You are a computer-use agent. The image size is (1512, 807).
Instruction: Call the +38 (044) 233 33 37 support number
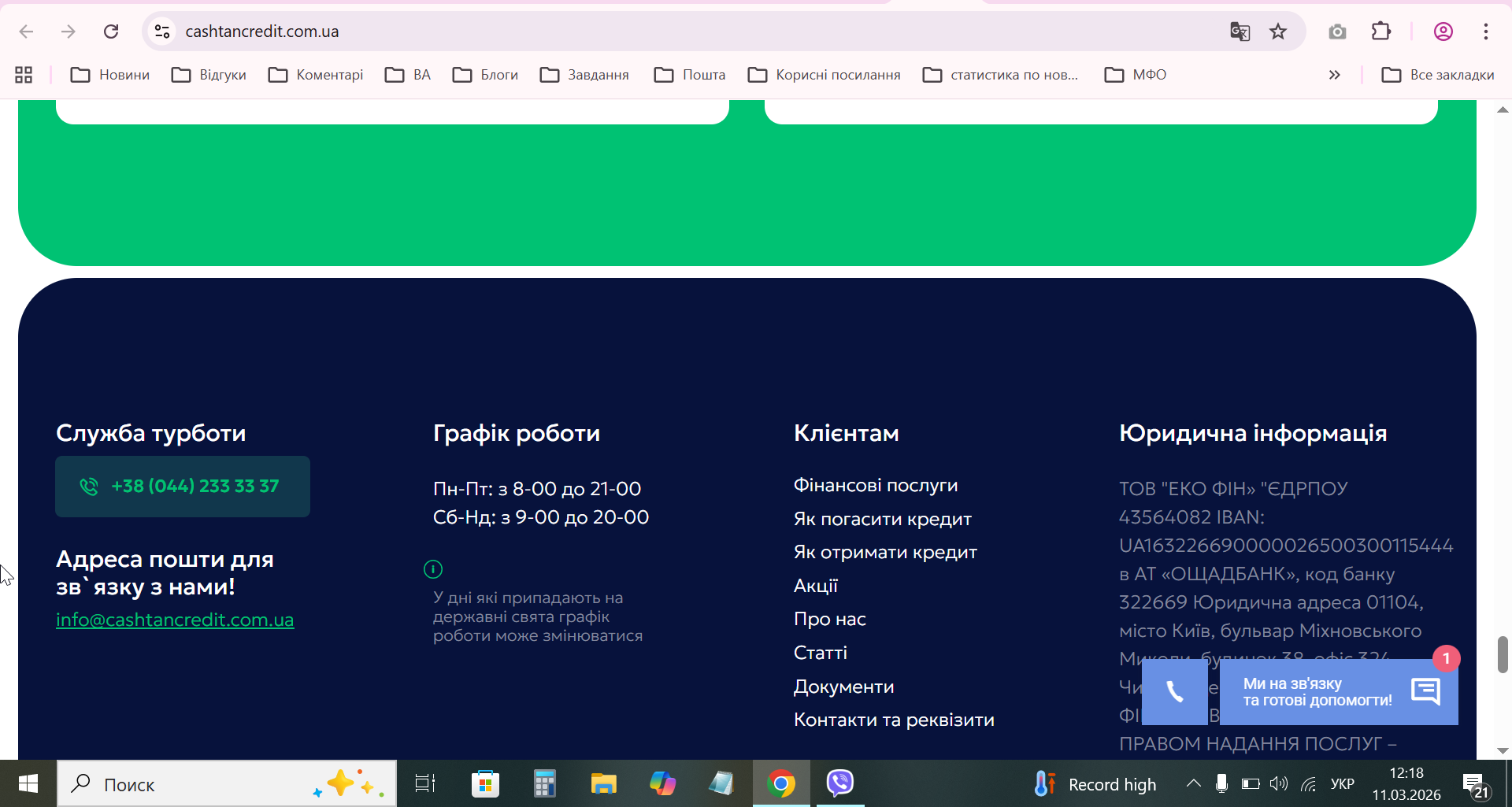pyautogui.click(x=183, y=487)
